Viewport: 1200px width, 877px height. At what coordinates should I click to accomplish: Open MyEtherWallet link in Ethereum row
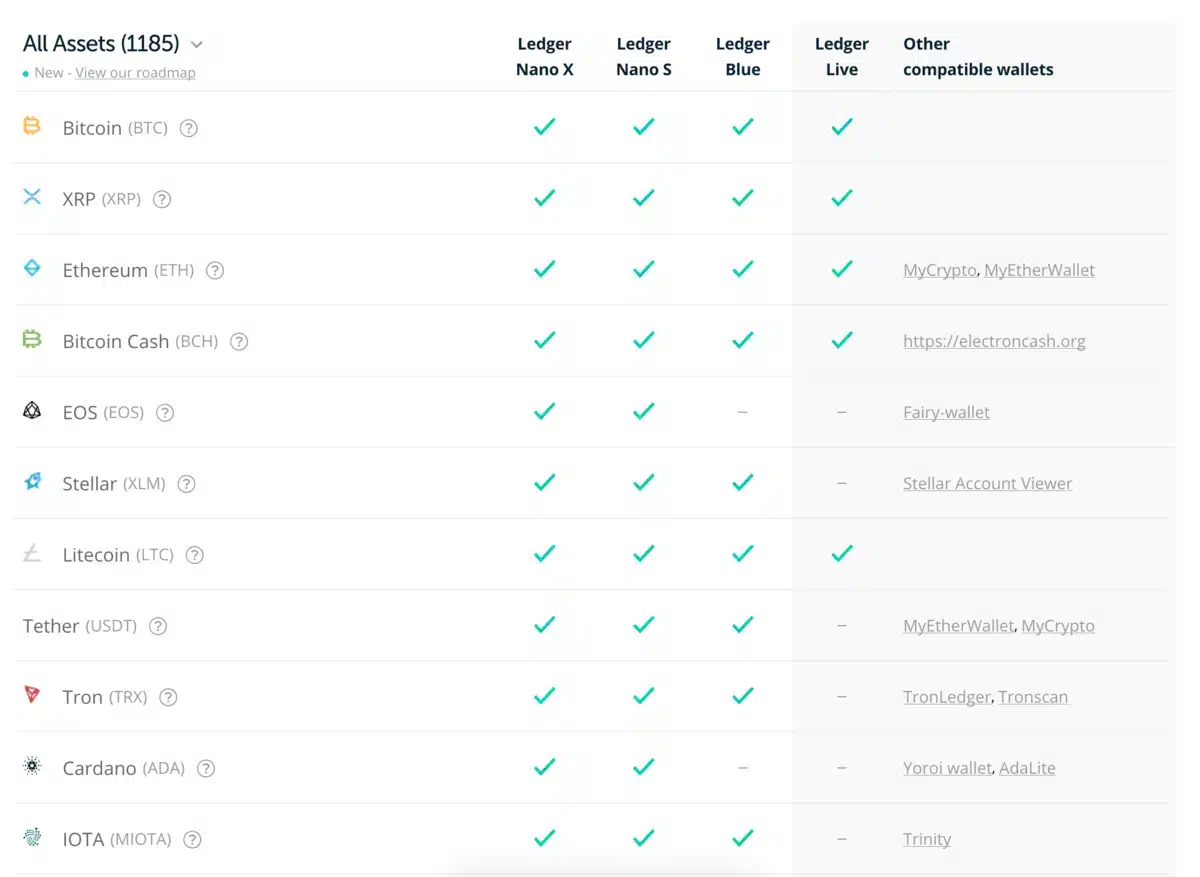[1040, 270]
